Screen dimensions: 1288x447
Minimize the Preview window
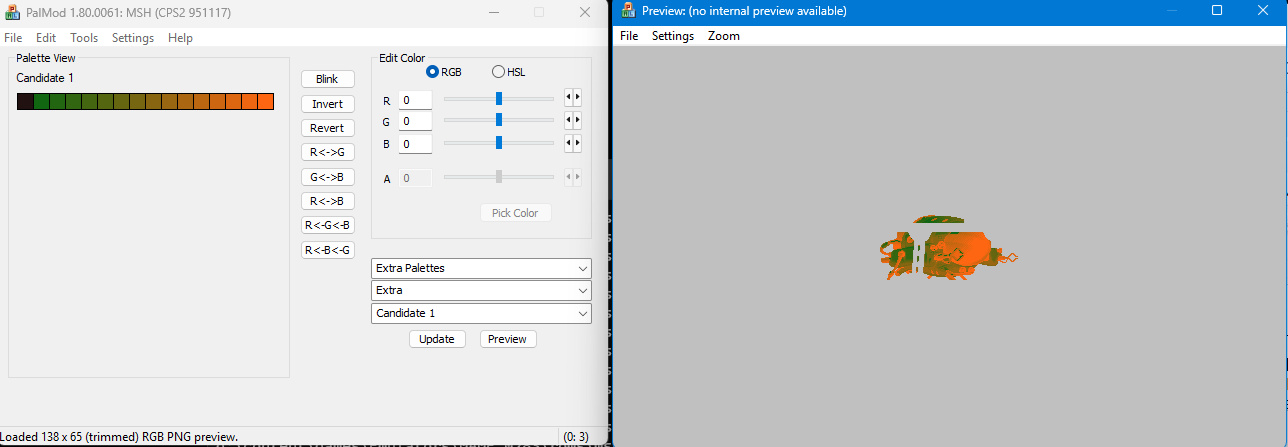[1172, 10]
